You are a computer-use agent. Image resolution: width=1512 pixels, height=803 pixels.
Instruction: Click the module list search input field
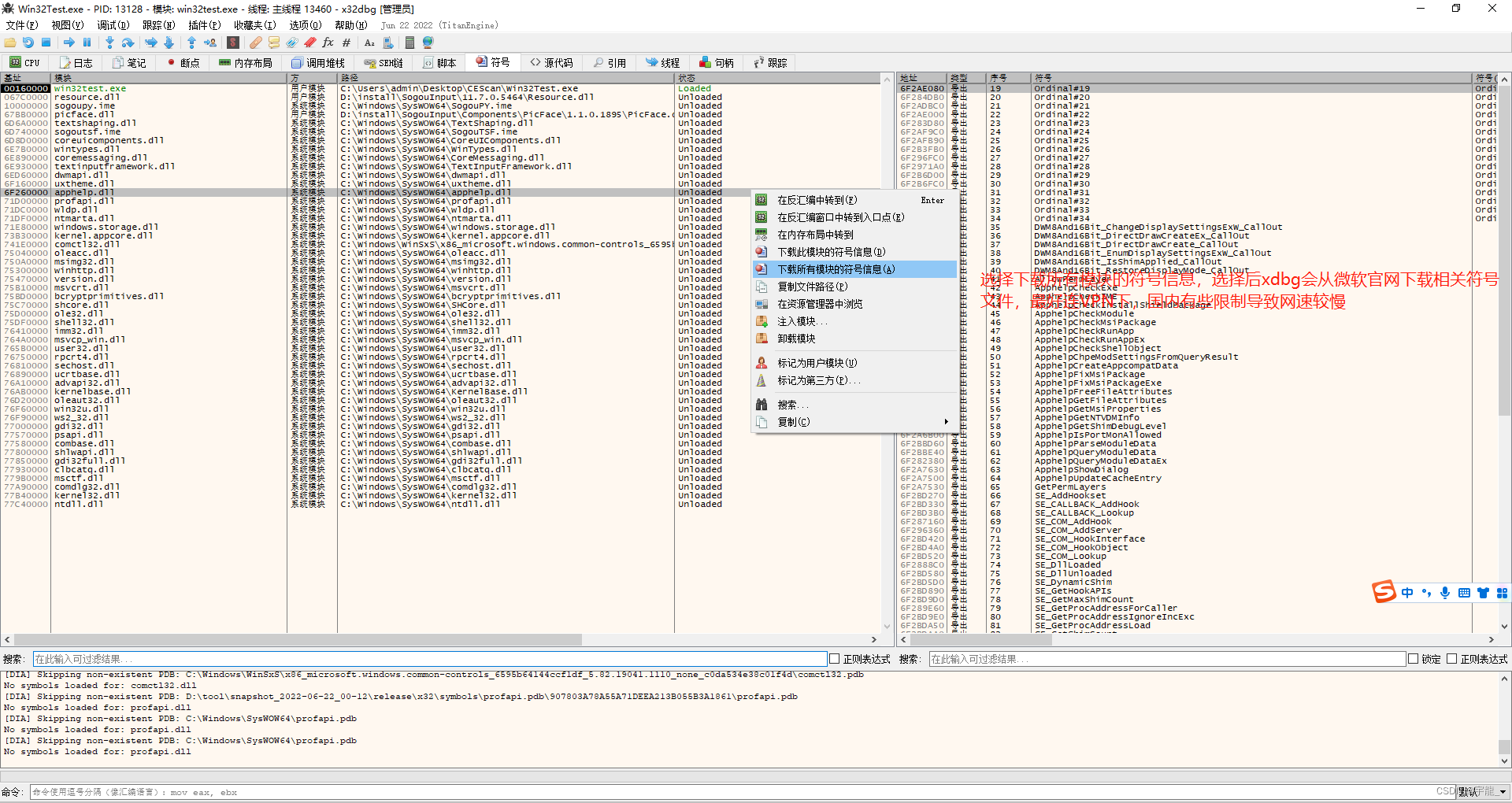point(429,659)
